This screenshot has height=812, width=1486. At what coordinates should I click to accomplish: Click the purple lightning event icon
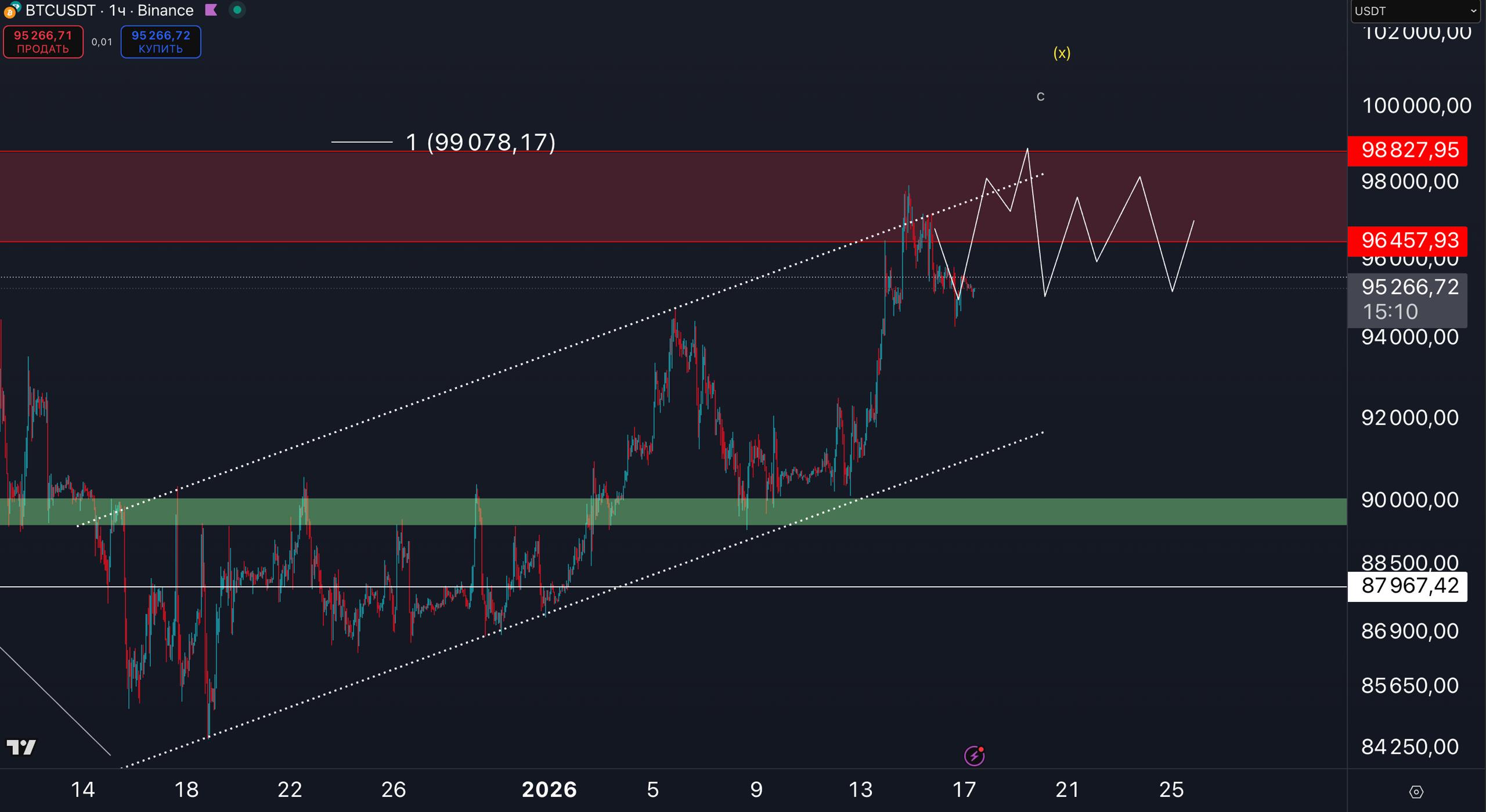tap(974, 755)
